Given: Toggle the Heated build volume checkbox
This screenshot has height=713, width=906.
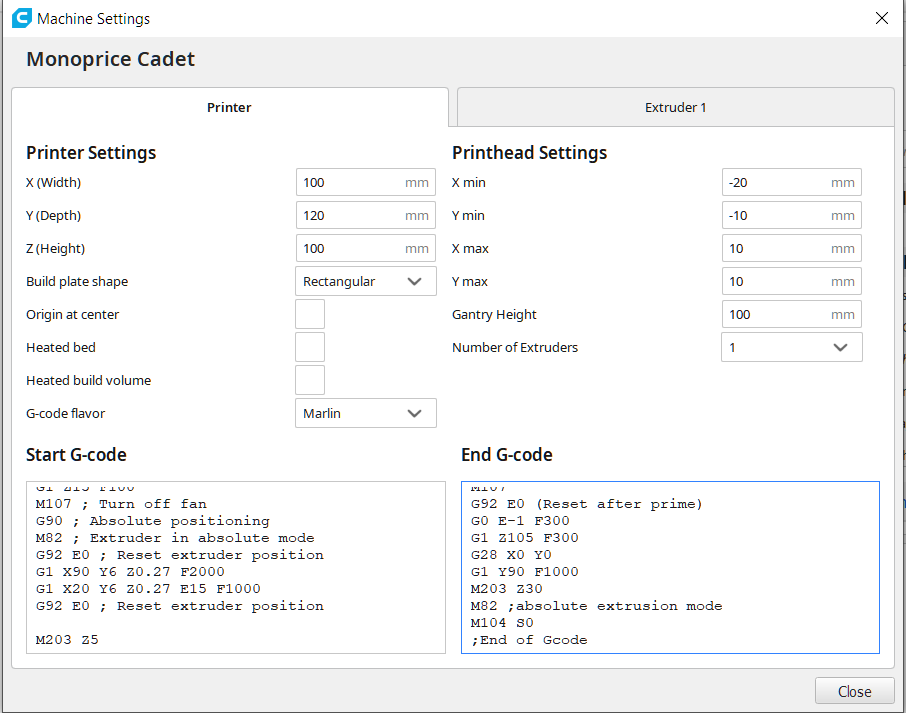Looking at the screenshot, I should [310, 380].
